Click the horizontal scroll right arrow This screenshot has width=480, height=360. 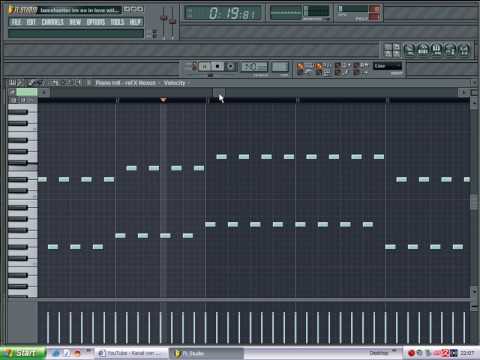coord(464,92)
